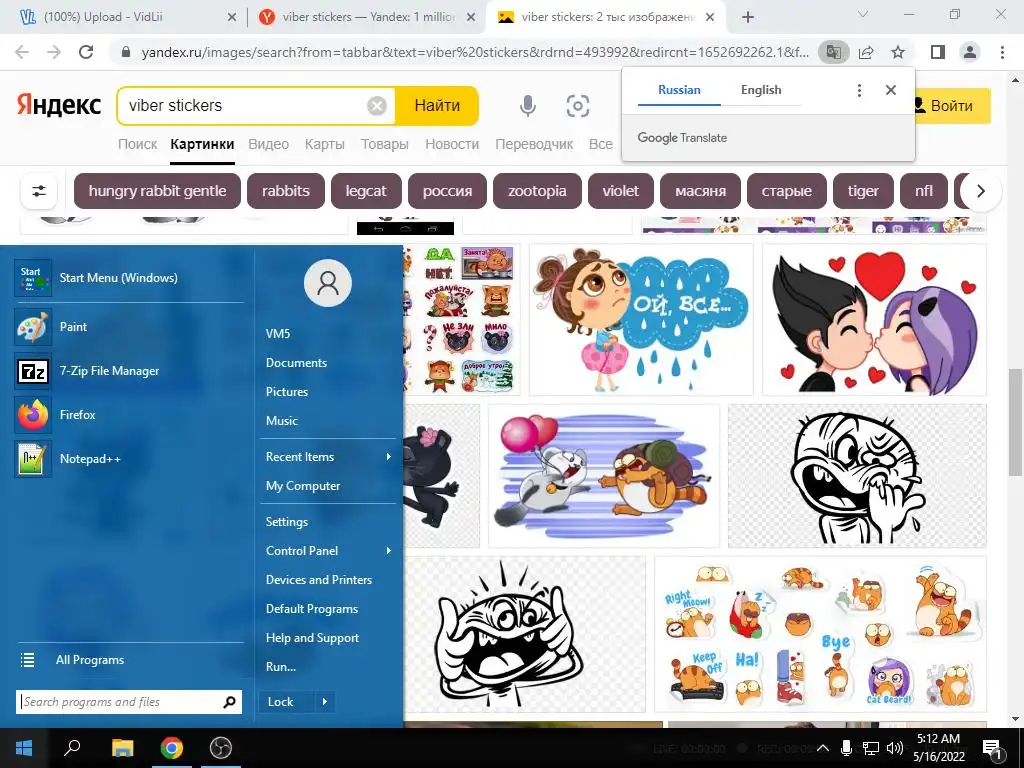Close the Google Translate popup
The height and width of the screenshot is (768, 1024).
pos(891,90)
